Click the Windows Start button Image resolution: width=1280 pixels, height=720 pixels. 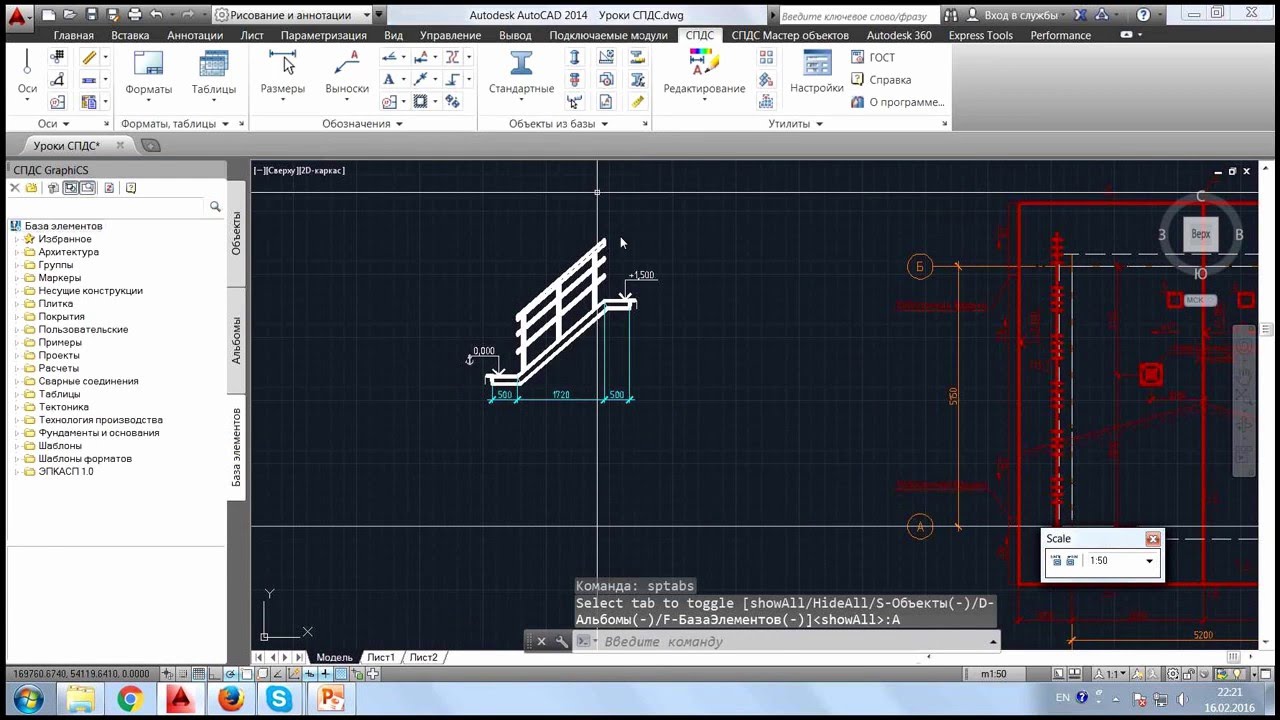click(x=26, y=699)
